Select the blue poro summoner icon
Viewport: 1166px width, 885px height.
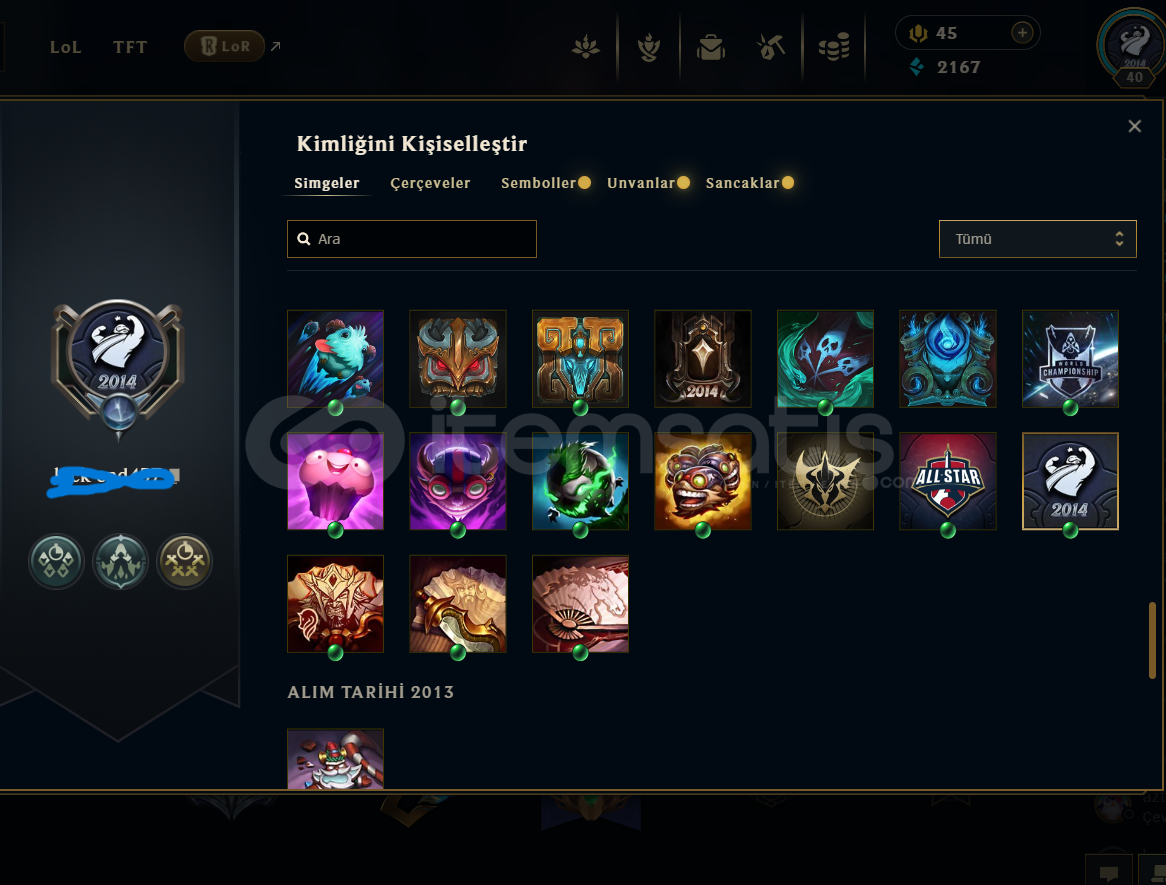pyautogui.click(x=335, y=358)
